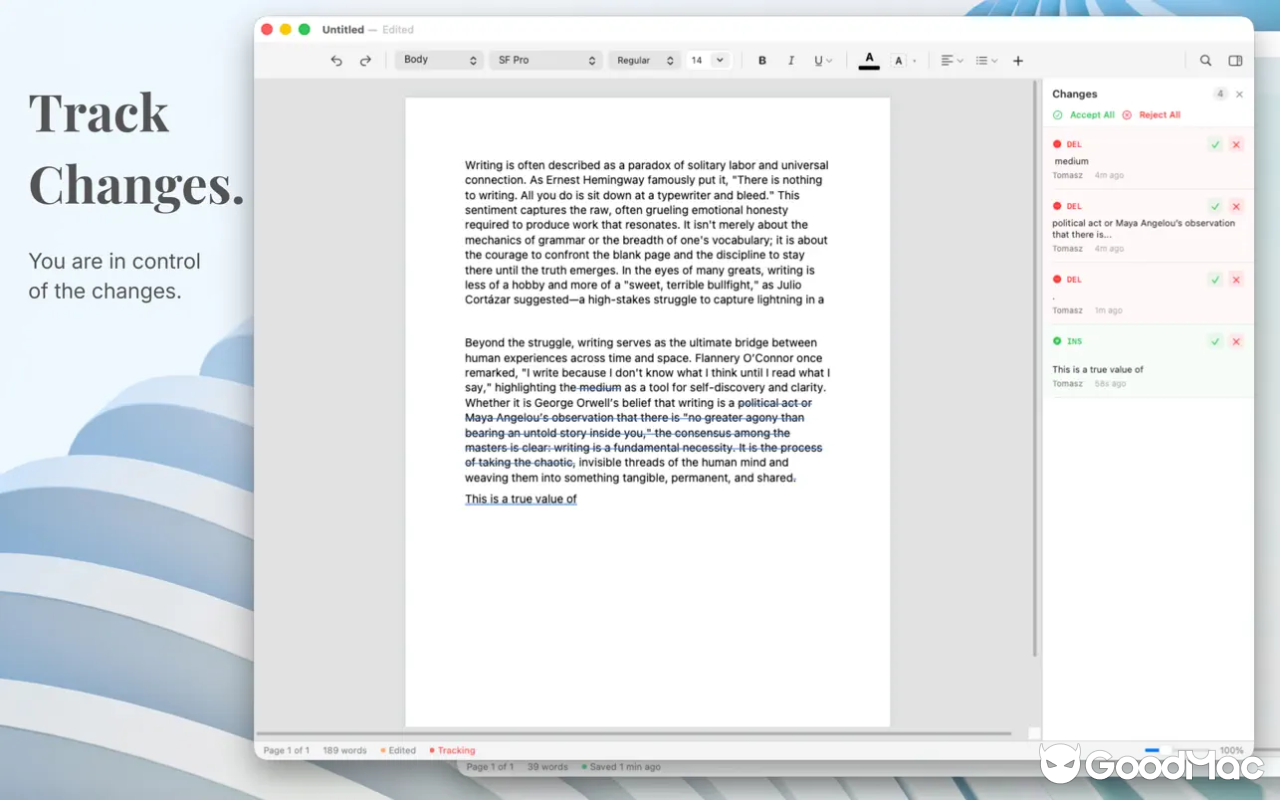
Task: Close the Changes panel
Action: tap(1240, 94)
